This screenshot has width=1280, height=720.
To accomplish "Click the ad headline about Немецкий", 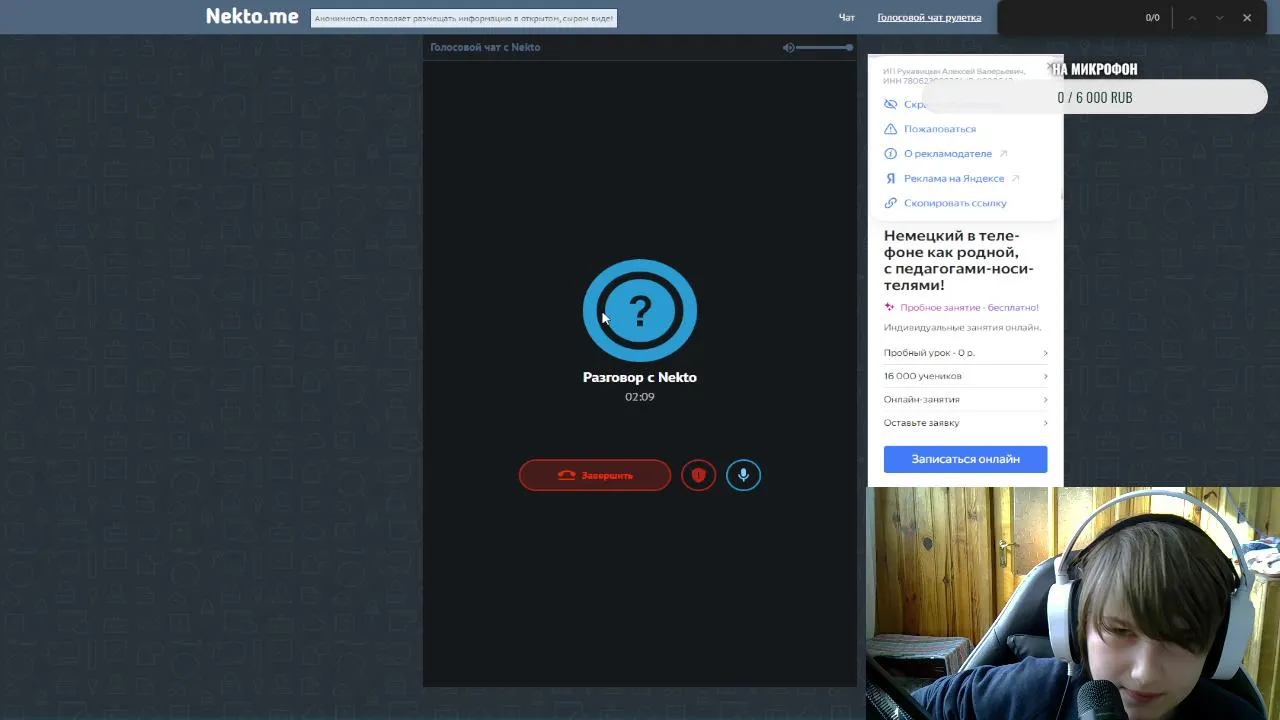I will 958,260.
